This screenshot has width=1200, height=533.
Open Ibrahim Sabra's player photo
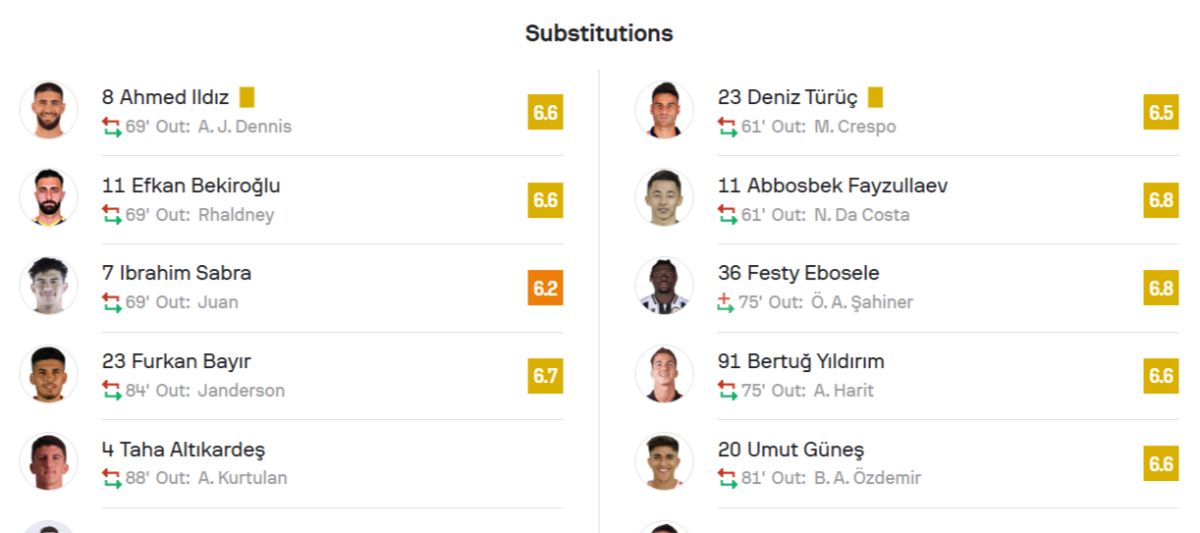click(48, 286)
